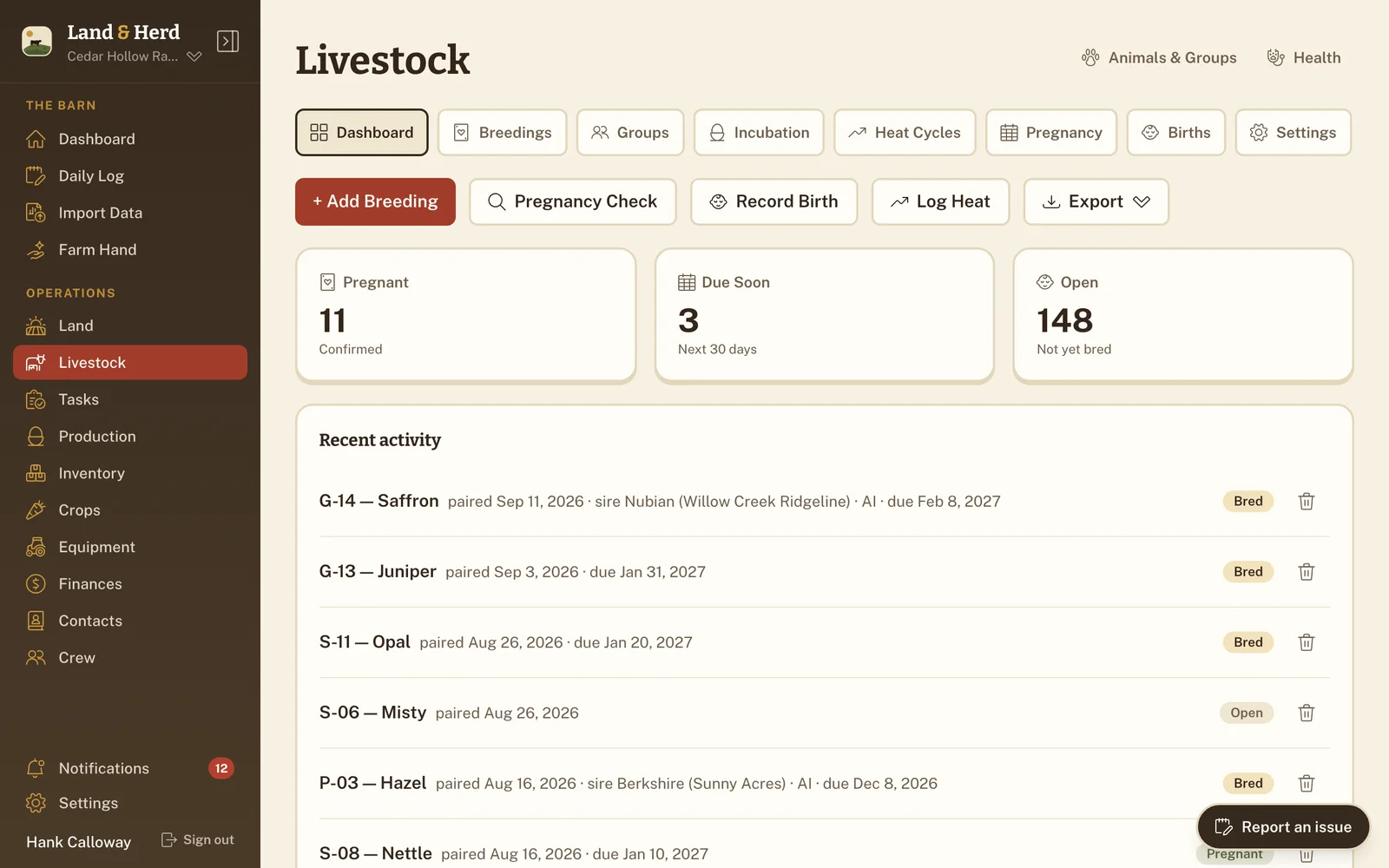Go to Finances
1389x868 pixels.
tap(130, 584)
